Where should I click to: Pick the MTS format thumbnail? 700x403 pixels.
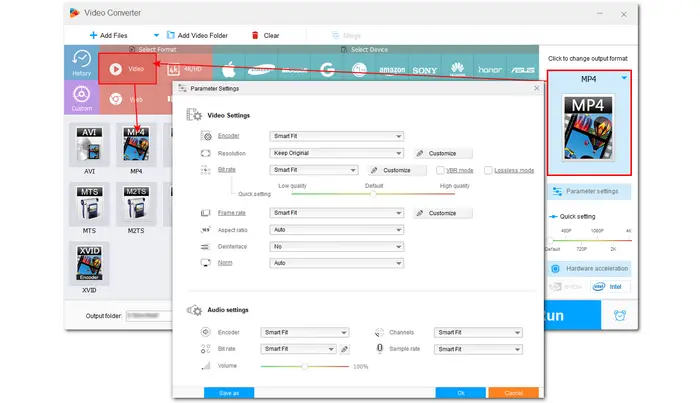(89, 204)
